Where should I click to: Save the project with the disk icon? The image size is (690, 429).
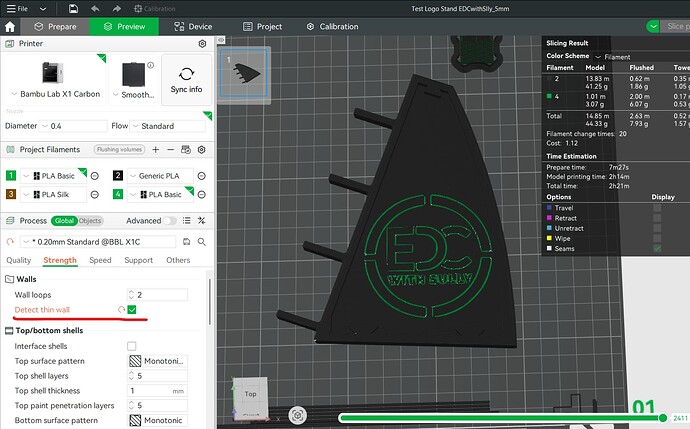coord(73,8)
